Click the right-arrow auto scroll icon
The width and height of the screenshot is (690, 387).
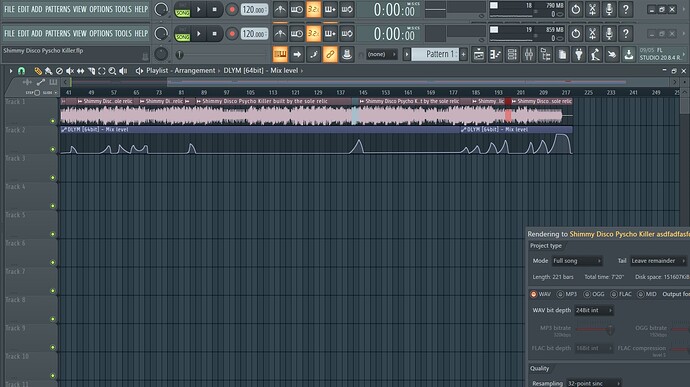tap(297, 54)
